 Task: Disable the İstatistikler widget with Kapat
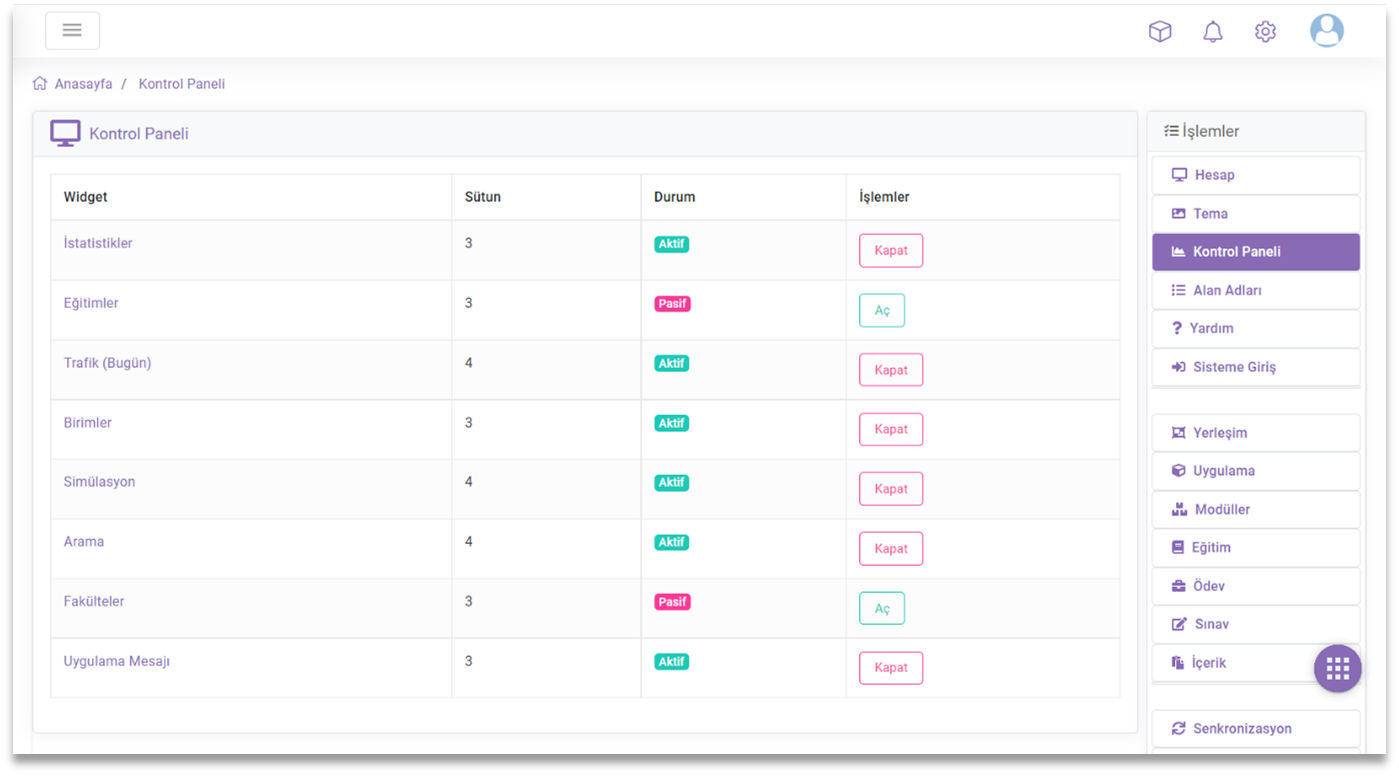[x=890, y=251]
